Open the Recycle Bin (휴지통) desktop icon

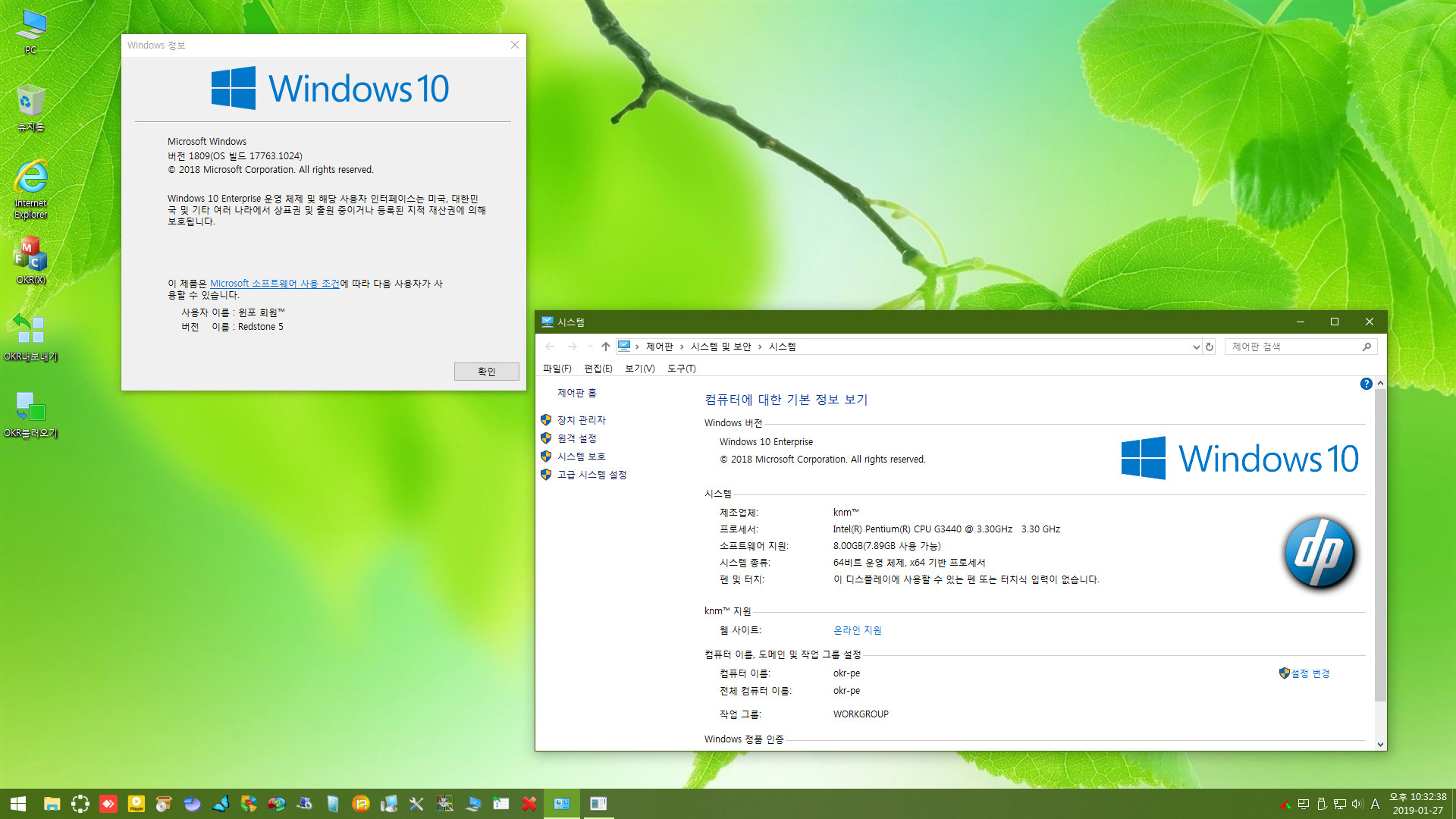(x=30, y=108)
